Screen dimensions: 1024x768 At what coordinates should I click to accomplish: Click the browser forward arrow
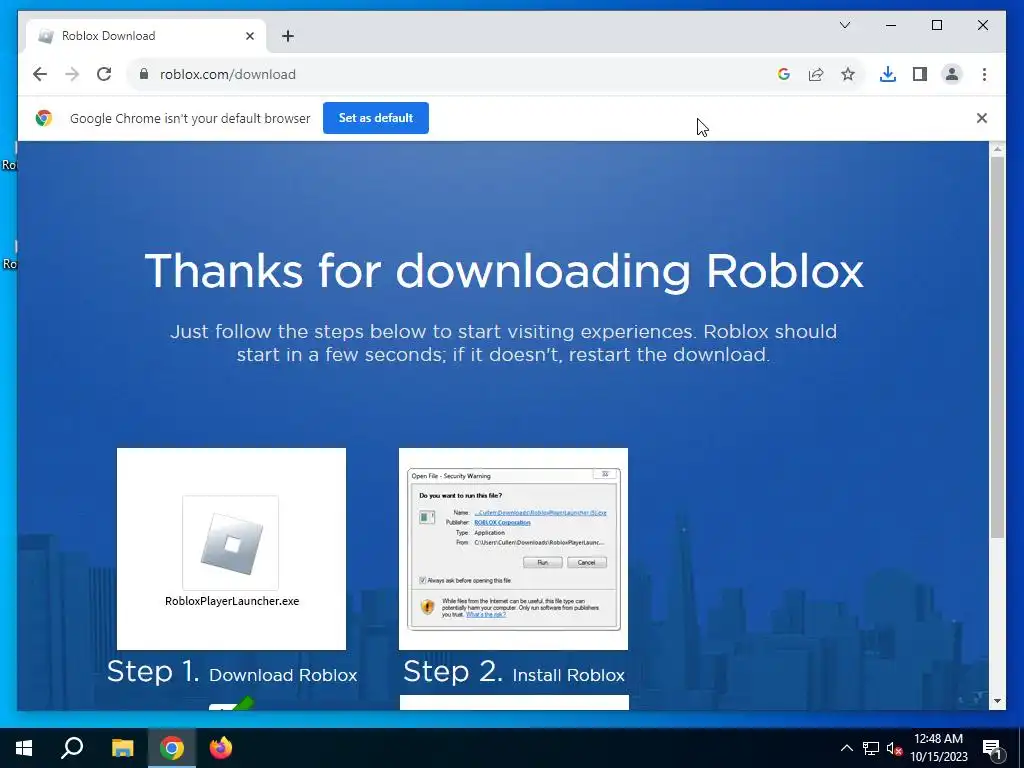72,74
